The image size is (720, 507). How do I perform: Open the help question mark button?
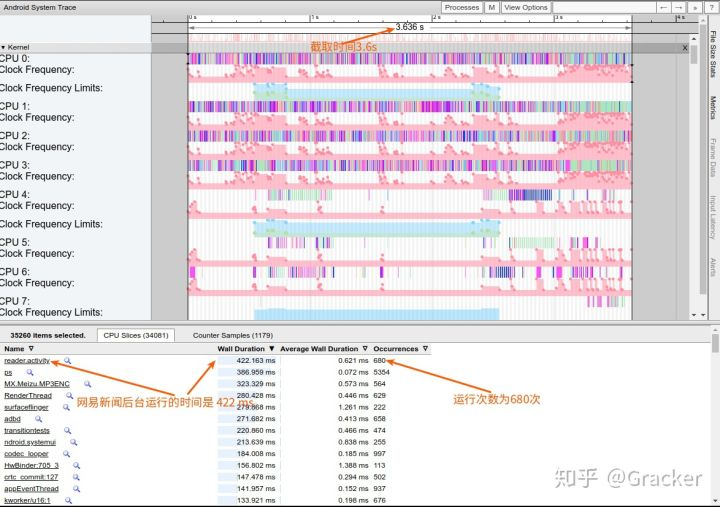(711, 8)
